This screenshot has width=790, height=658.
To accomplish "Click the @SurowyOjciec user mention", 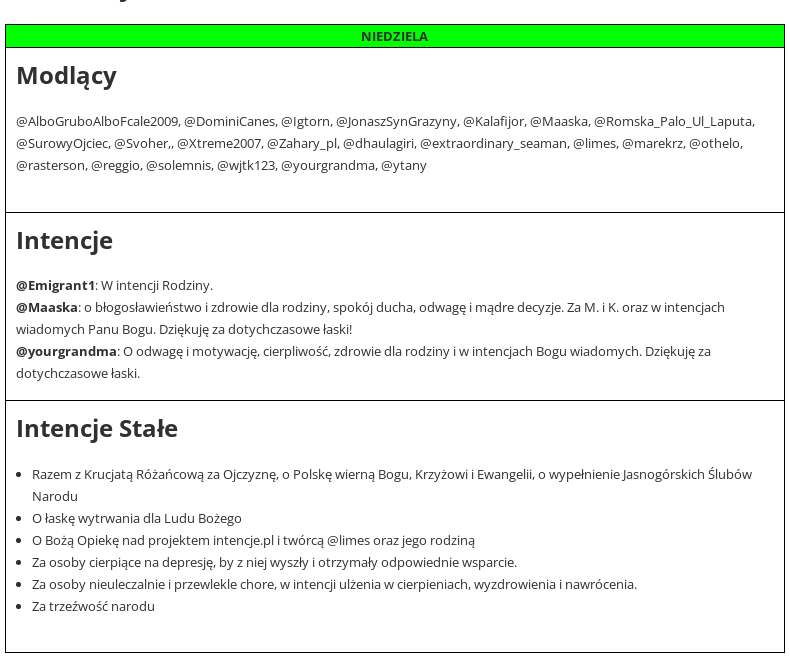I will [62, 144].
